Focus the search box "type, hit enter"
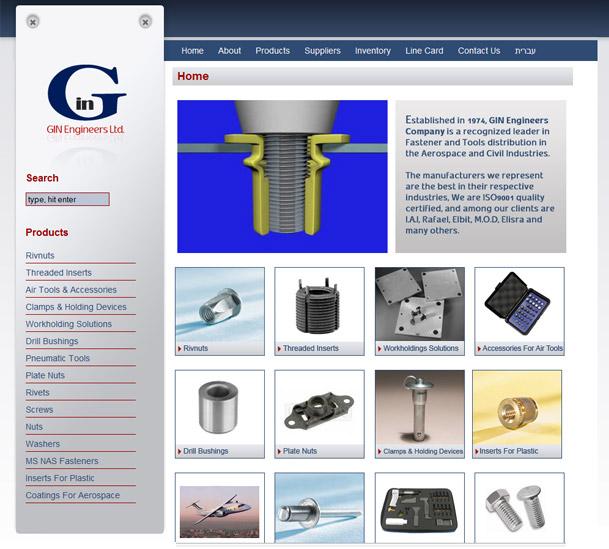609x549 pixels. click(x=68, y=199)
